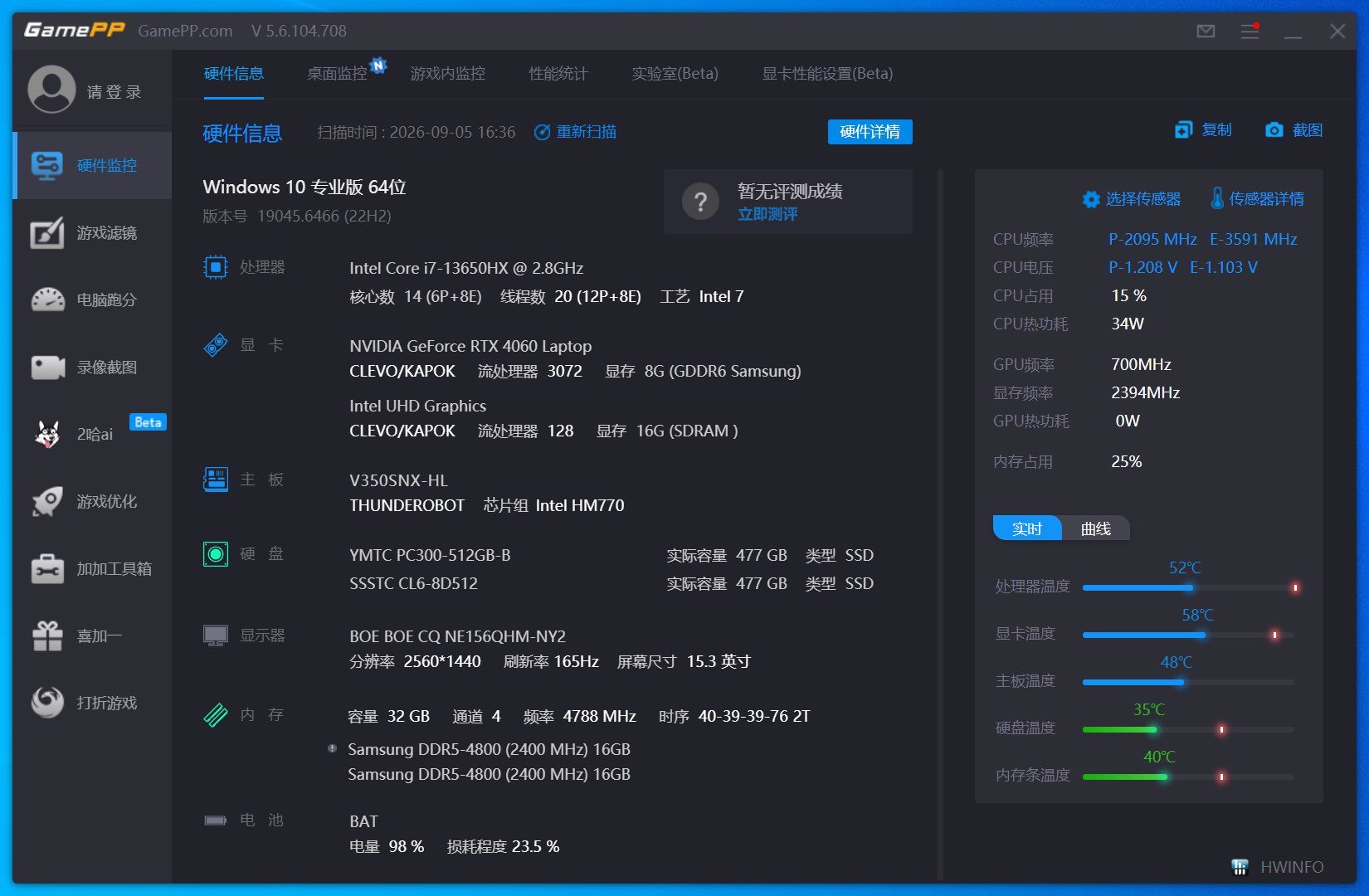Viewport: 1369px width, 896px height.
Task: Switch to the 实时 realtime view toggle
Action: 1027,528
